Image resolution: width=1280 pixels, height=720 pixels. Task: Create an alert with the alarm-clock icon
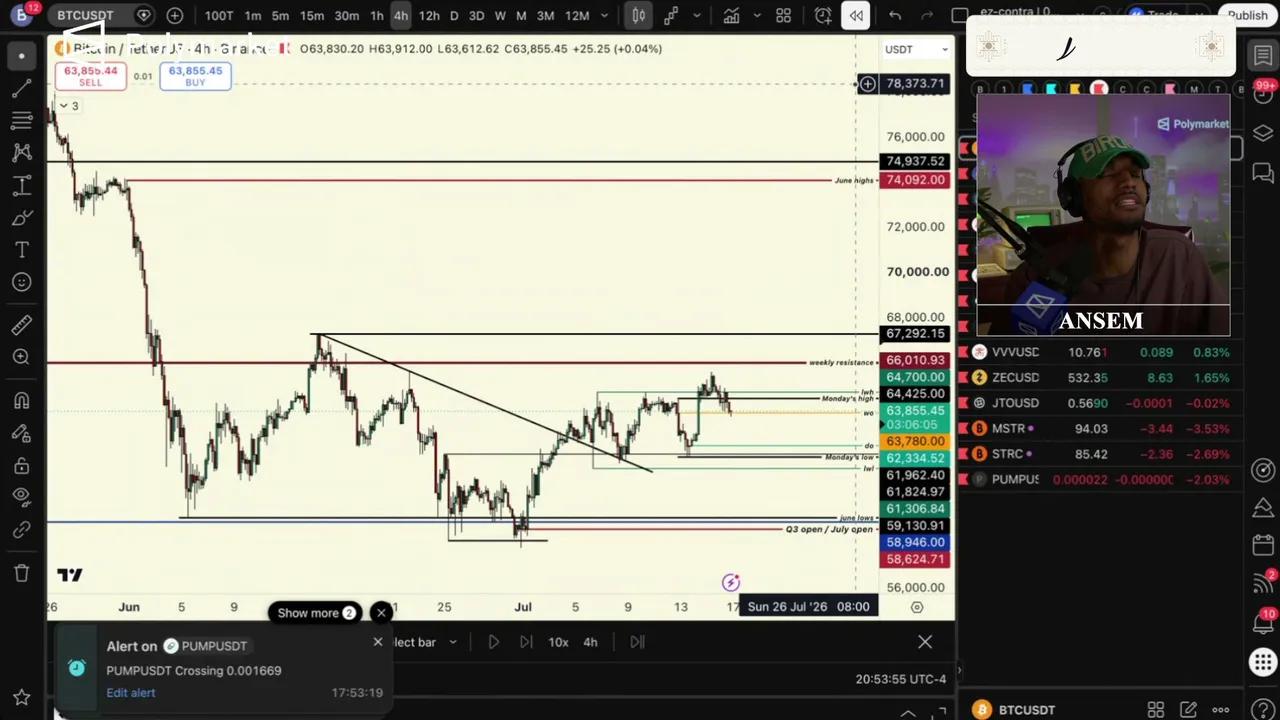(823, 15)
